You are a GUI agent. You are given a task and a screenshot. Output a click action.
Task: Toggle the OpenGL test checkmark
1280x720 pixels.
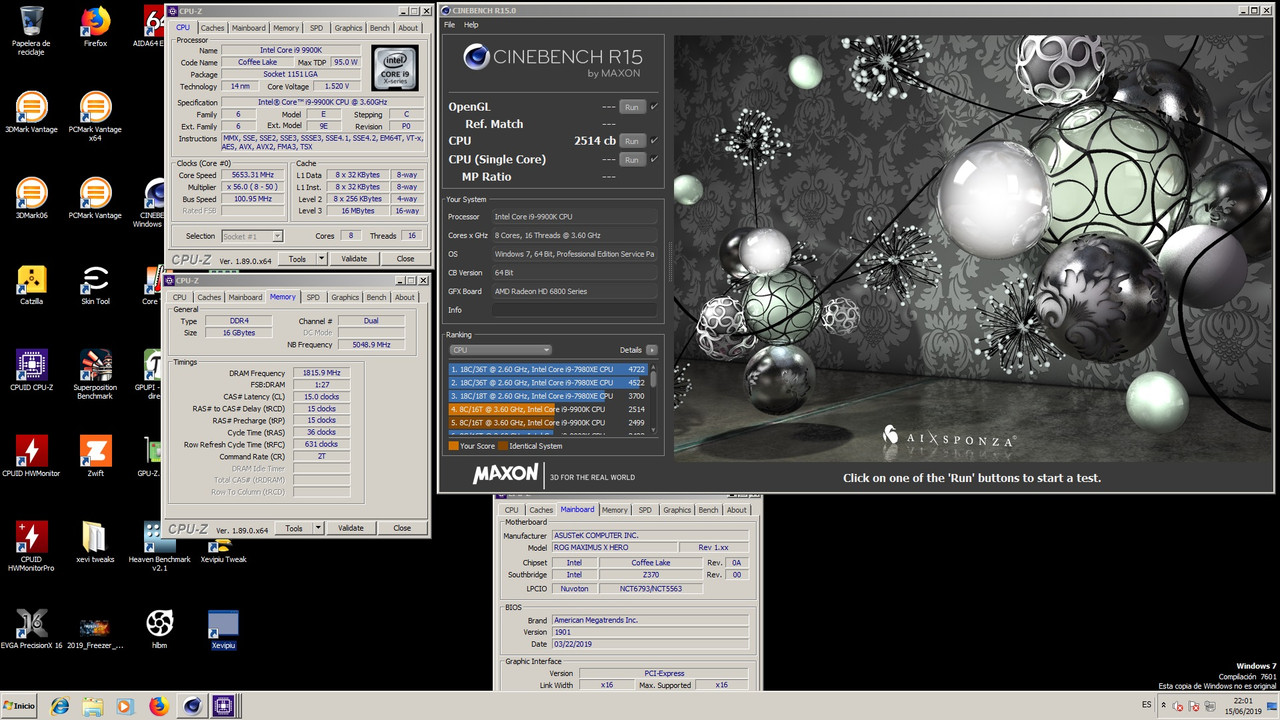654,106
